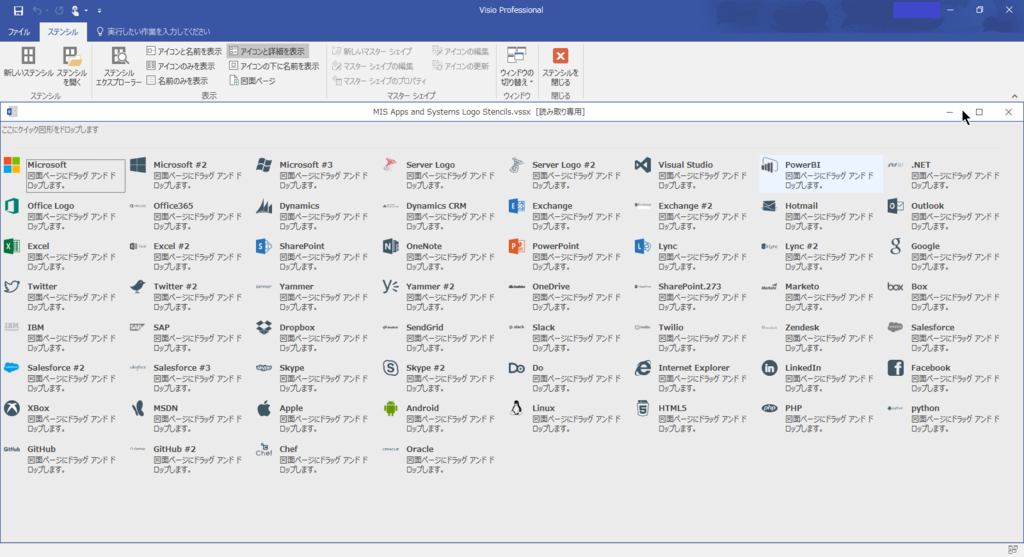
Task: Click the Marketo stencil label
Action: tap(801, 287)
